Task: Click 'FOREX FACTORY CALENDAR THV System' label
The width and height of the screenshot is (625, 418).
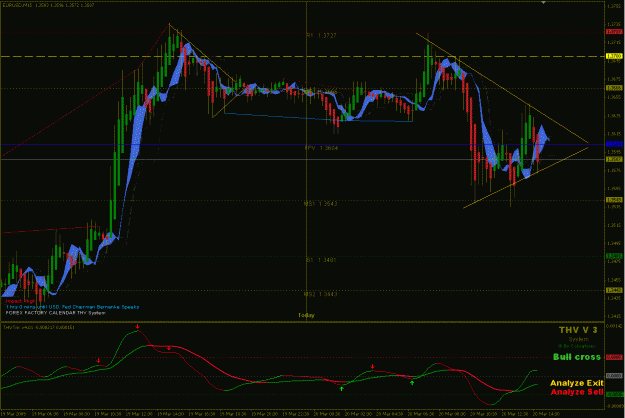Action: (55, 313)
